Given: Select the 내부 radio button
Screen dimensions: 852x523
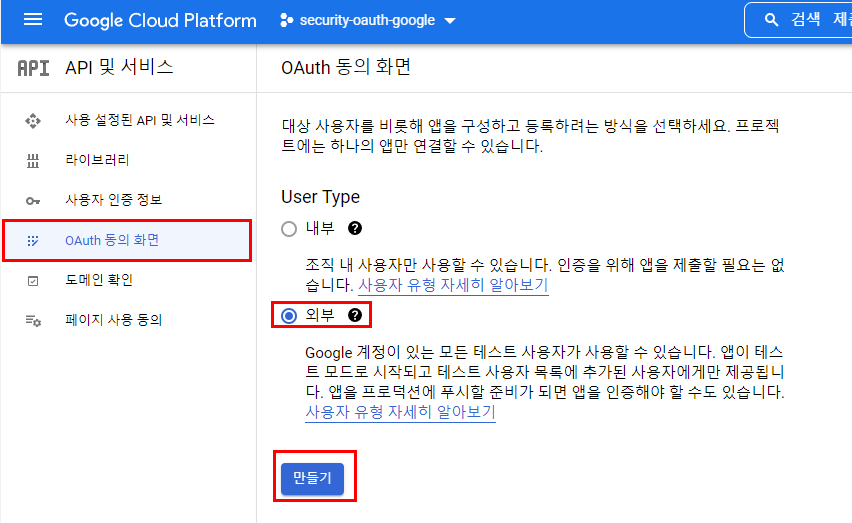Looking at the screenshot, I should click(x=289, y=229).
